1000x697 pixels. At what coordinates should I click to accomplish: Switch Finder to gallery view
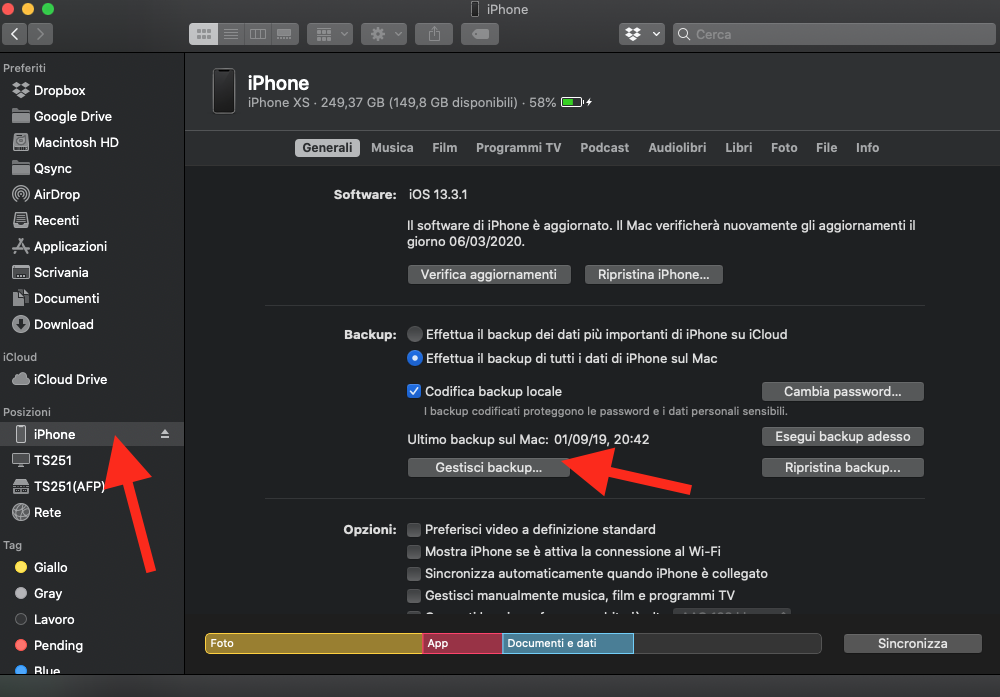[284, 34]
